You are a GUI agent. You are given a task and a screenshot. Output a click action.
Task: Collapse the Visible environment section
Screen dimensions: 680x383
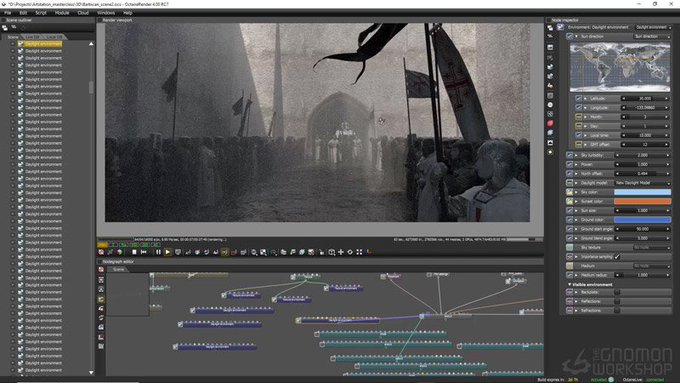(569, 285)
